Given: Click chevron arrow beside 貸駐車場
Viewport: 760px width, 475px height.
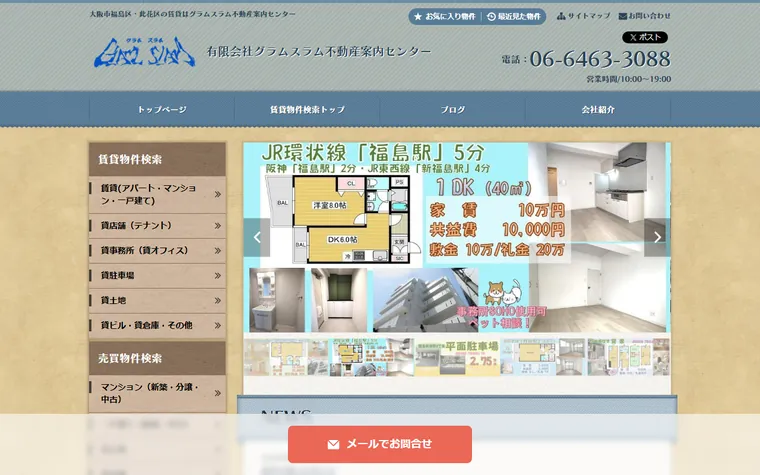Looking at the screenshot, I should coord(218,276).
